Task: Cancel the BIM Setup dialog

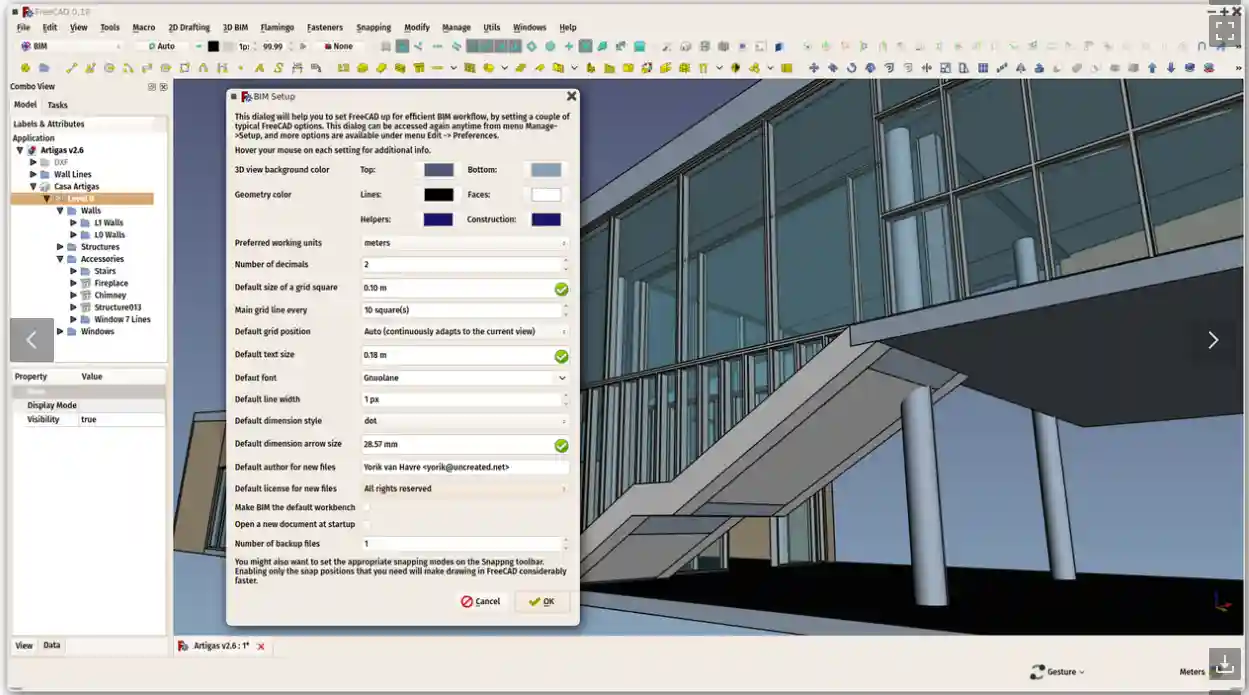Action: coord(481,601)
